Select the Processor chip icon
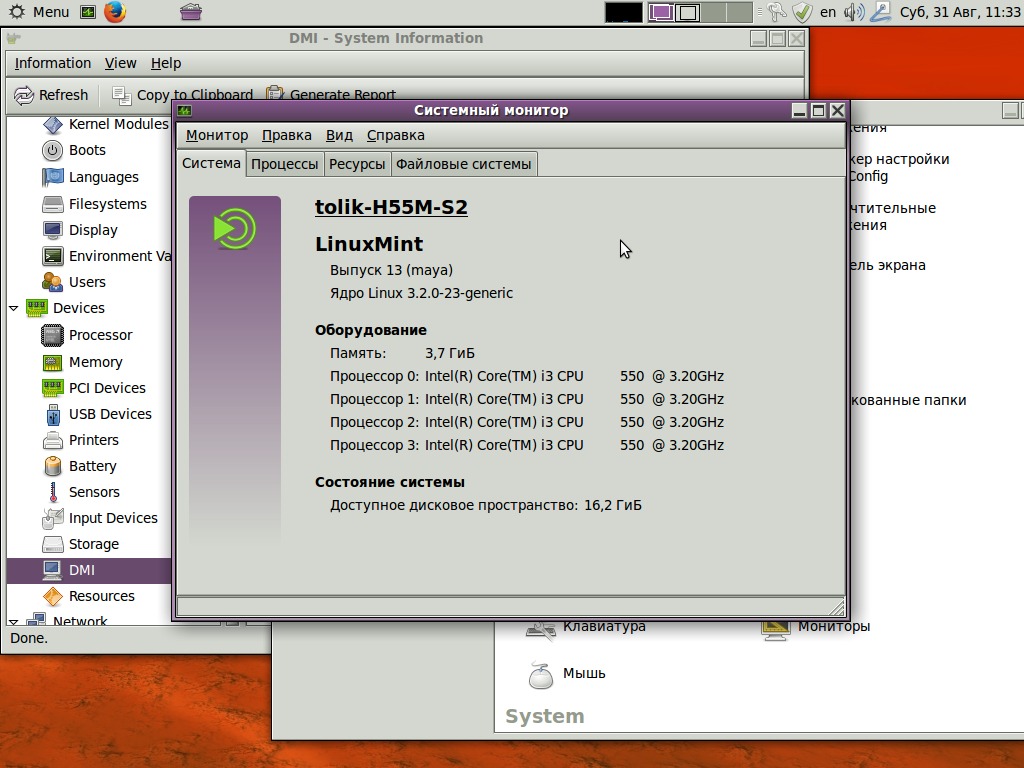 (x=52, y=335)
